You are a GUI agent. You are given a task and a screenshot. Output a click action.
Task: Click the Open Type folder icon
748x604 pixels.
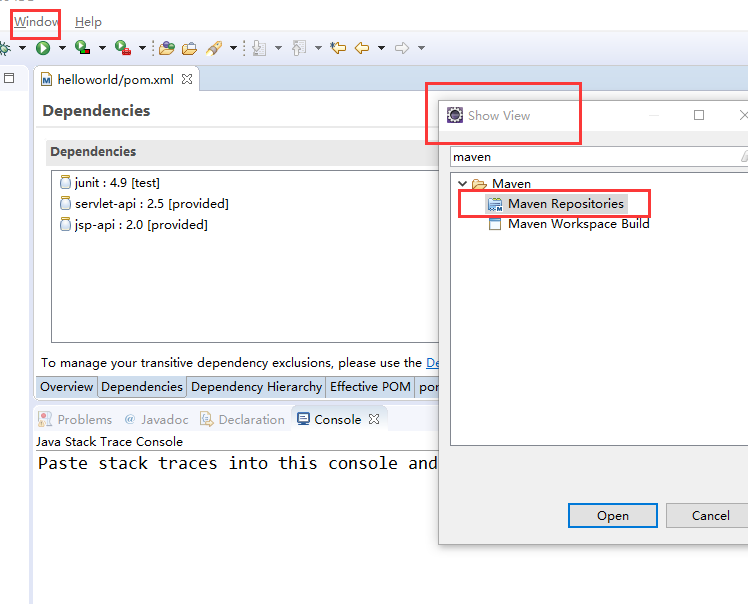167,48
